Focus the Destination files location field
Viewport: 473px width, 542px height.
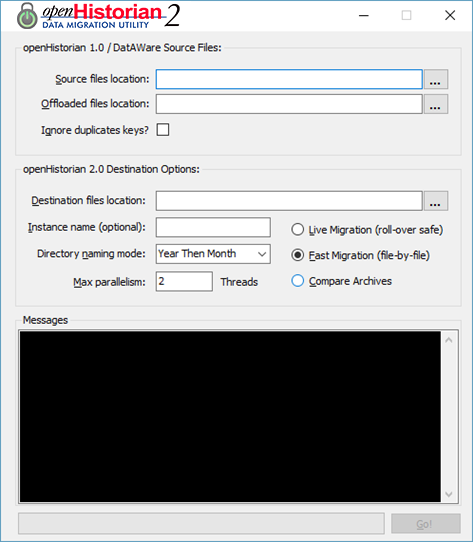[x=289, y=201]
